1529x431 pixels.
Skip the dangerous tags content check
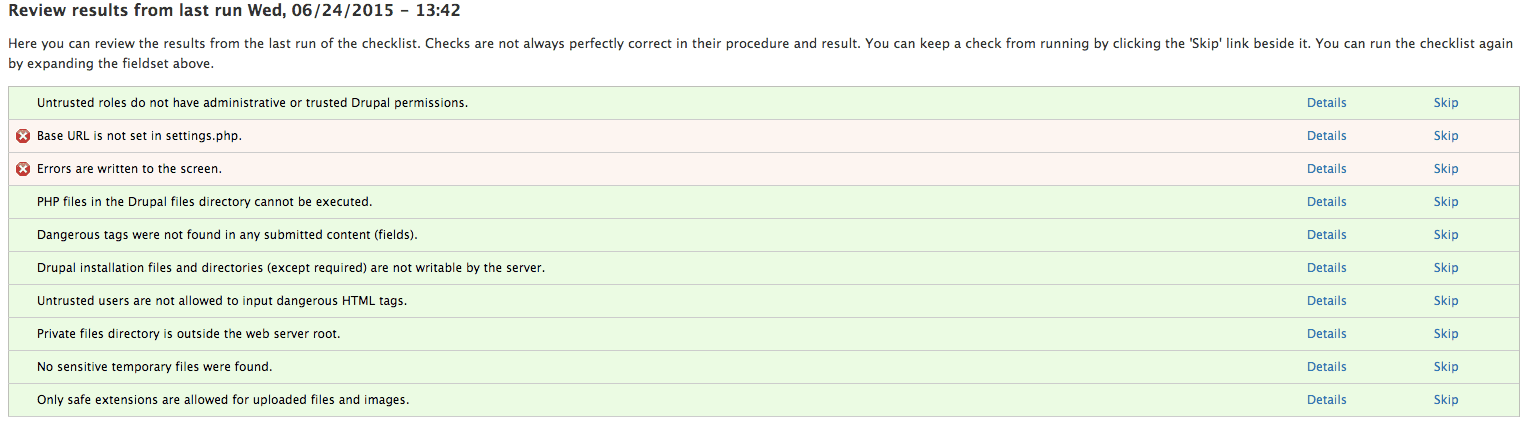(1446, 235)
